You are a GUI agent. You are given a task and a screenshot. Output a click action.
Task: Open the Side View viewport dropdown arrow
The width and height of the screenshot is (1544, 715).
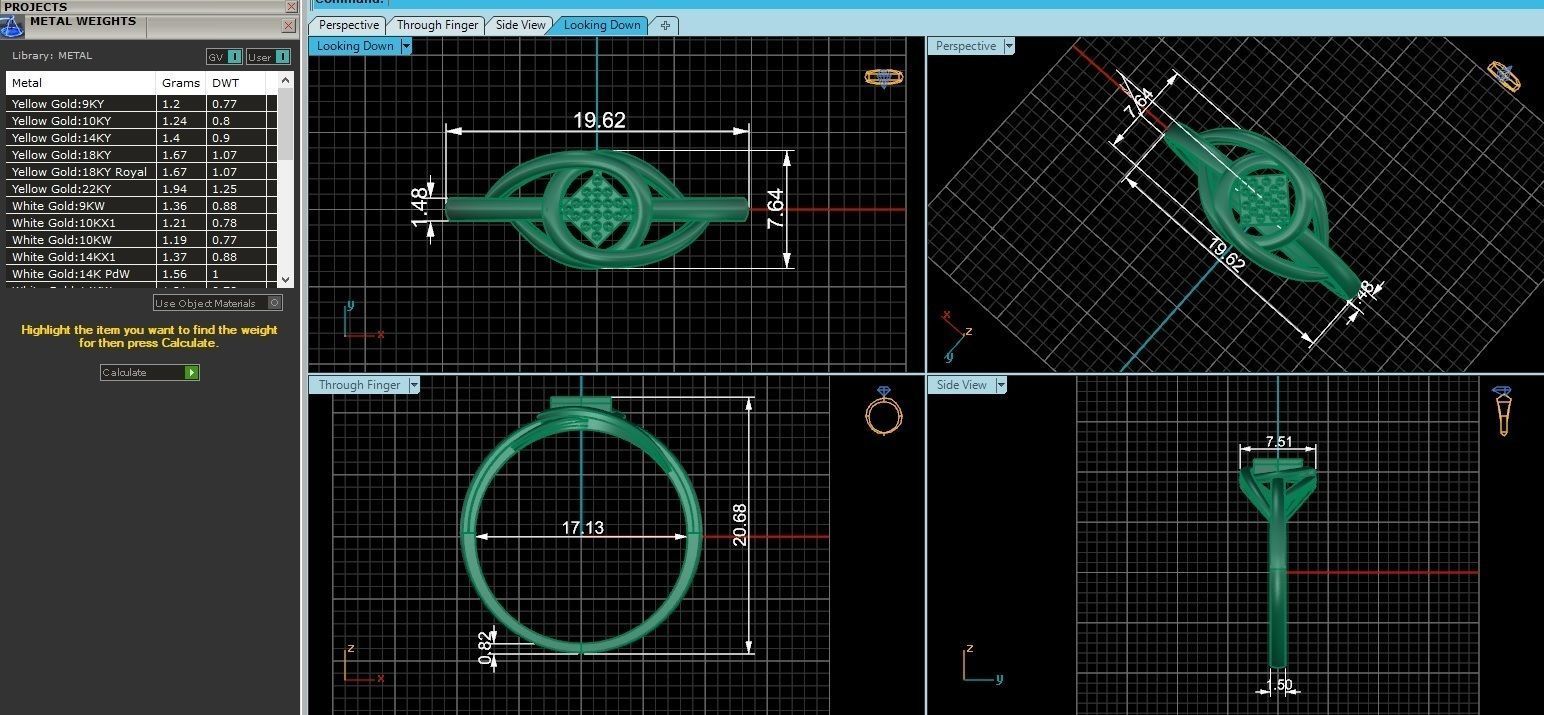(x=1001, y=385)
